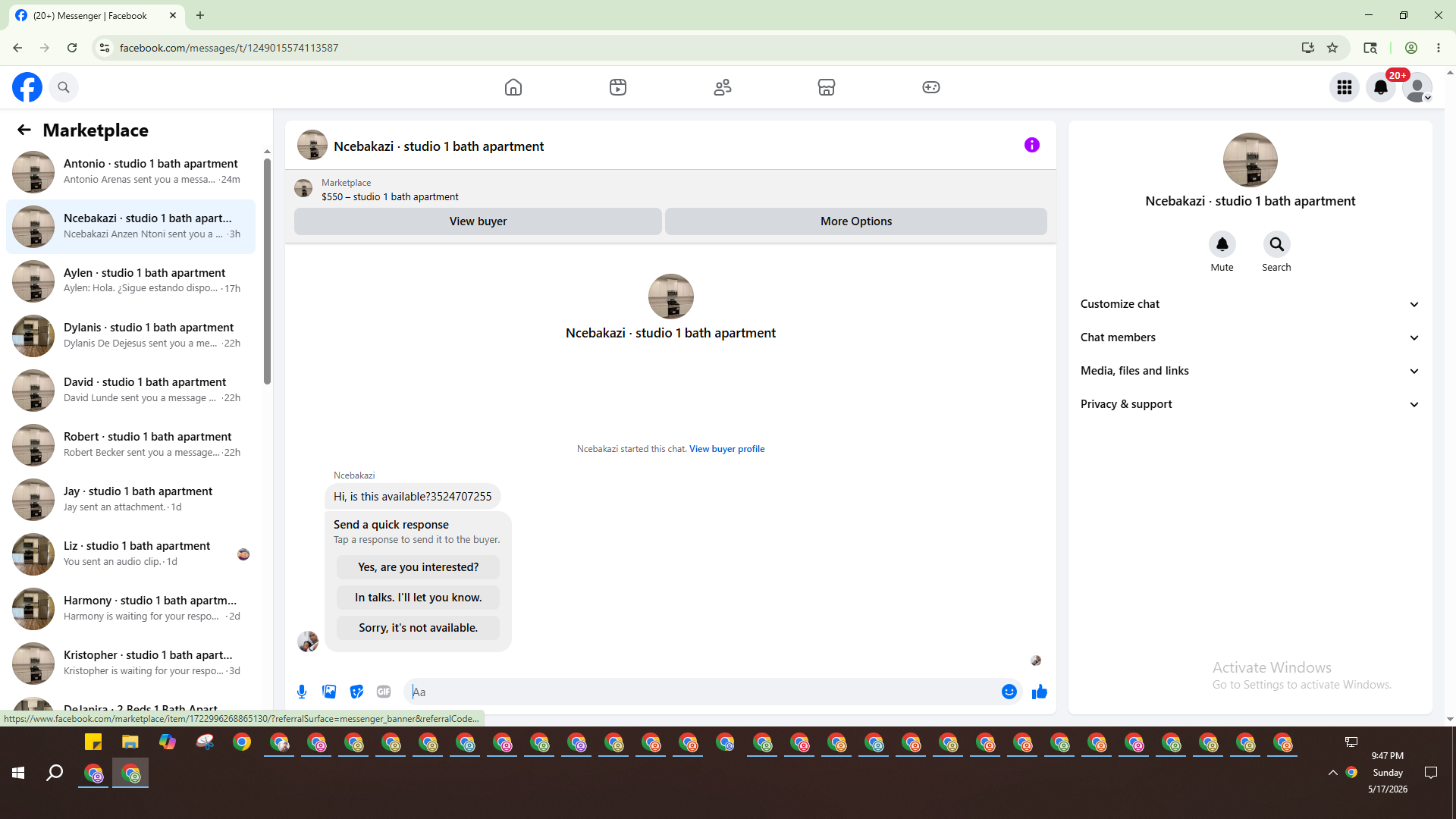The image size is (1456, 819).
Task: Go back one page in Chrome
Action: [x=17, y=48]
